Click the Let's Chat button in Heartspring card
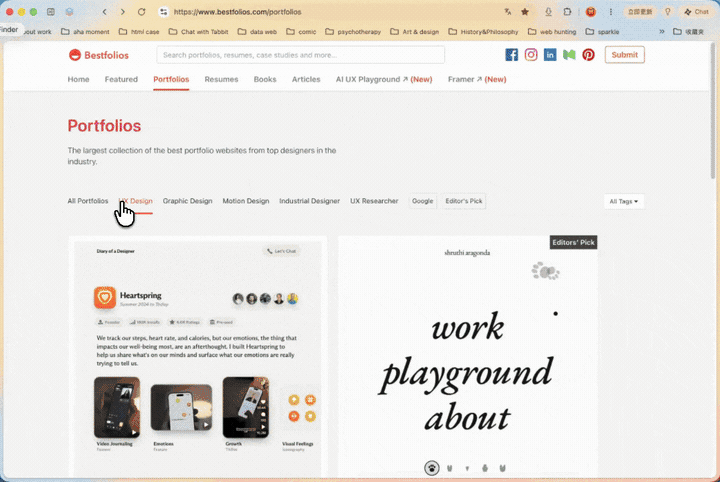 (x=281, y=251)
